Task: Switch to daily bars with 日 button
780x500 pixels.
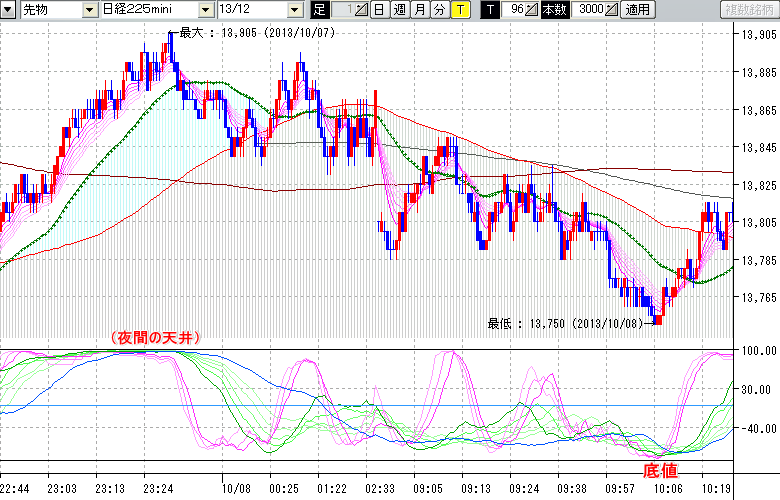Action: point(379,10)
